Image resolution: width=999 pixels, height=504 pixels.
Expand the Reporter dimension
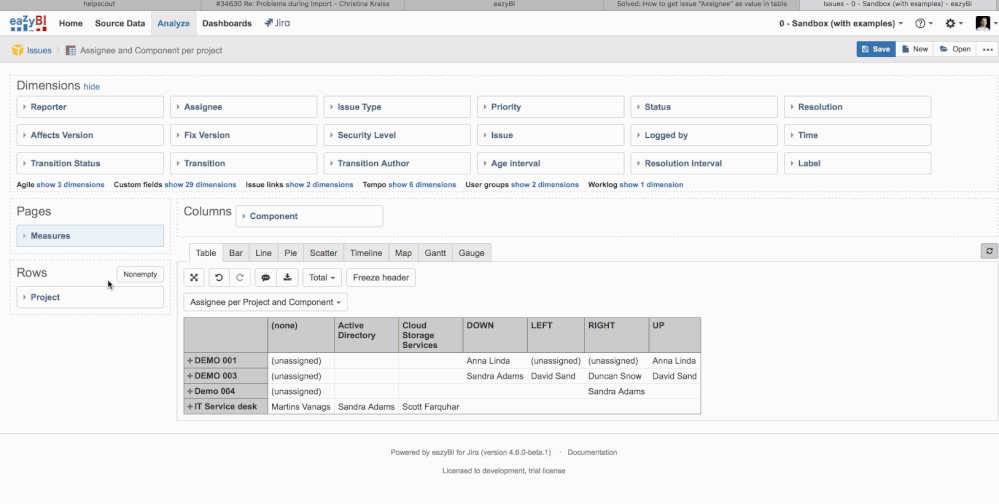[90, 107]
